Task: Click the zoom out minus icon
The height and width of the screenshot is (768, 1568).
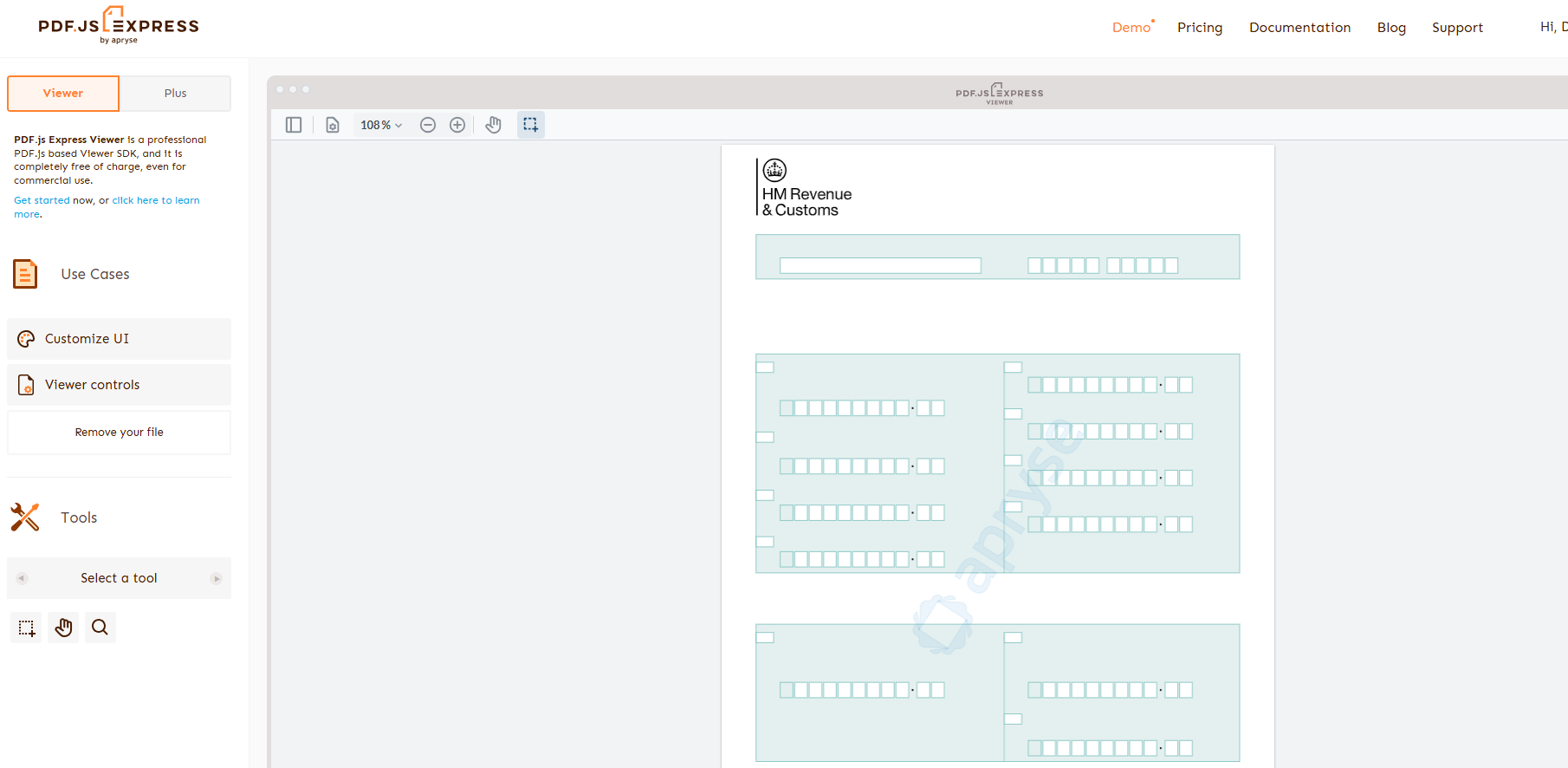Action: tap(428, 125)
